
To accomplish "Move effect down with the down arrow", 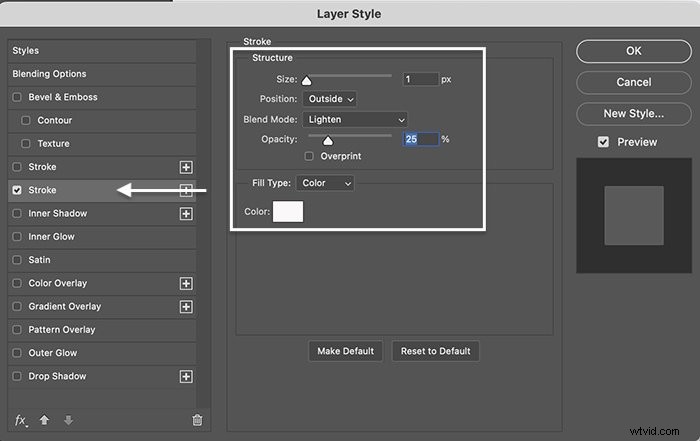I will tap(68, 420).
